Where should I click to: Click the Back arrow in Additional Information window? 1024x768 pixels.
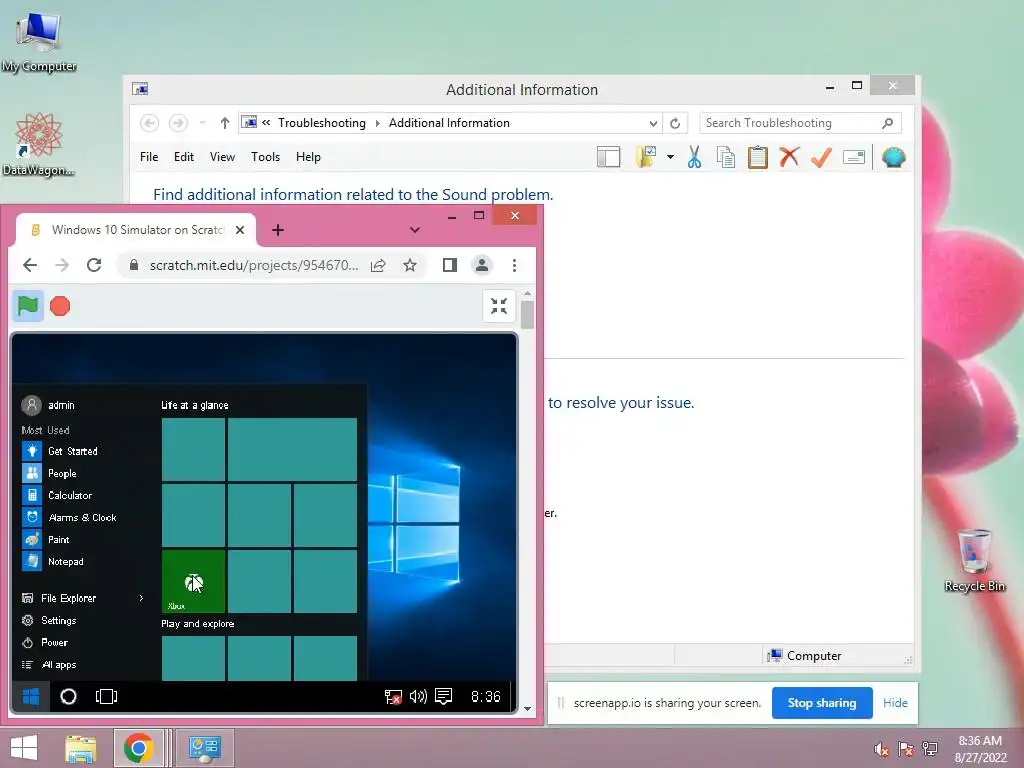click(x=150, y=123)
